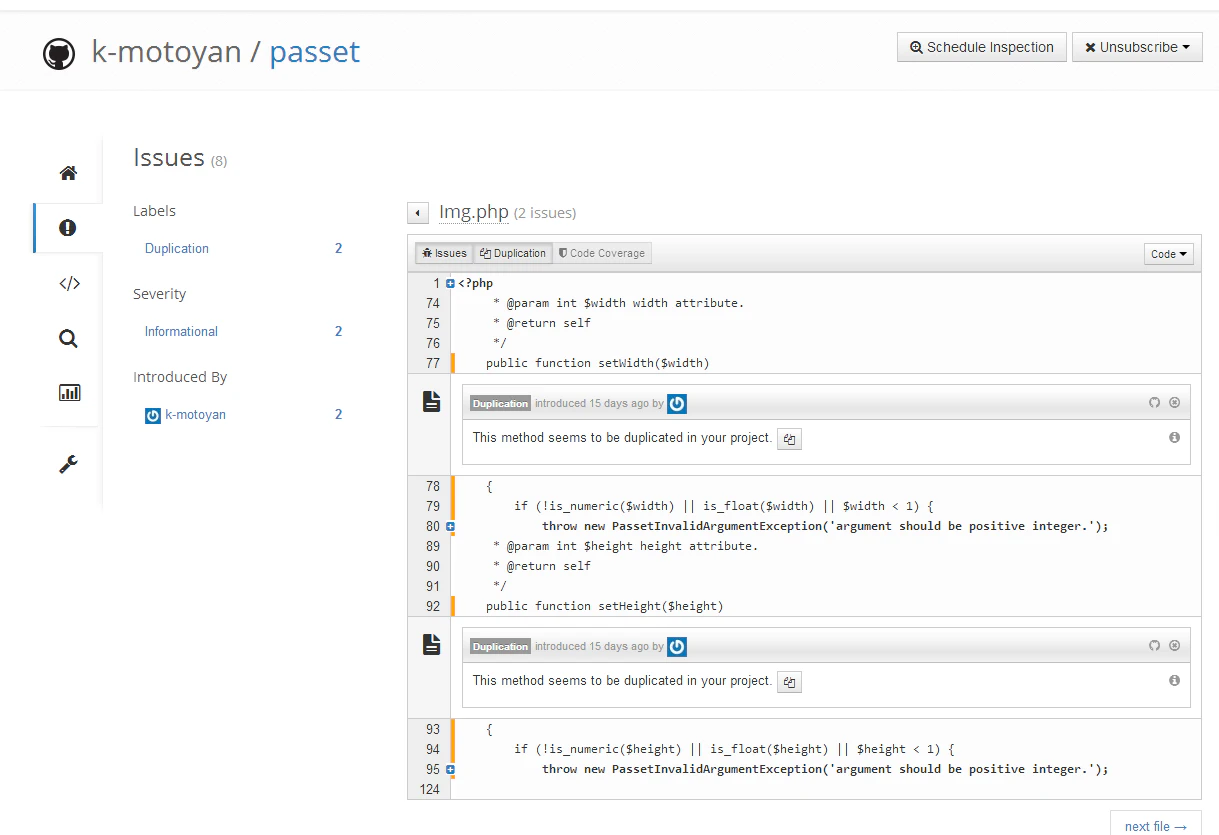Filter by Informational severity

[181, 332]
